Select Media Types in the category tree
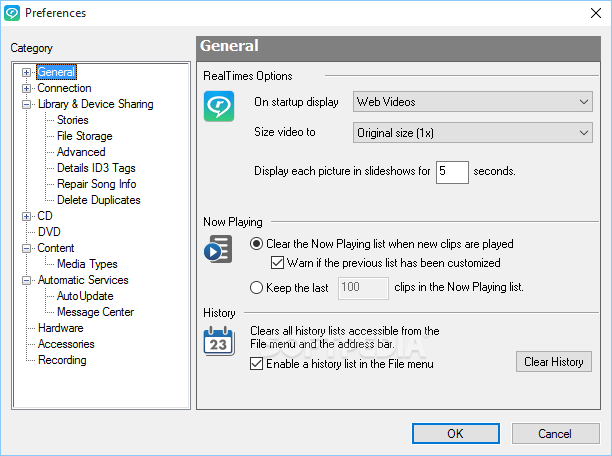This screenshot has width=612, height=456. 87,264
